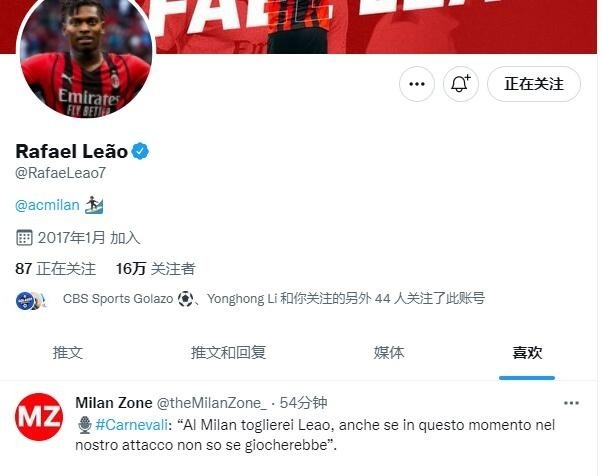Click the mutual followers avatar cluster
The height and width of the screenshot is (476, 603).
point(31,300)
